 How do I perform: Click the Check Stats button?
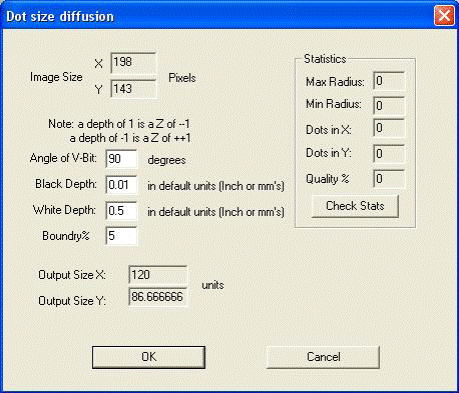point(355,206)
